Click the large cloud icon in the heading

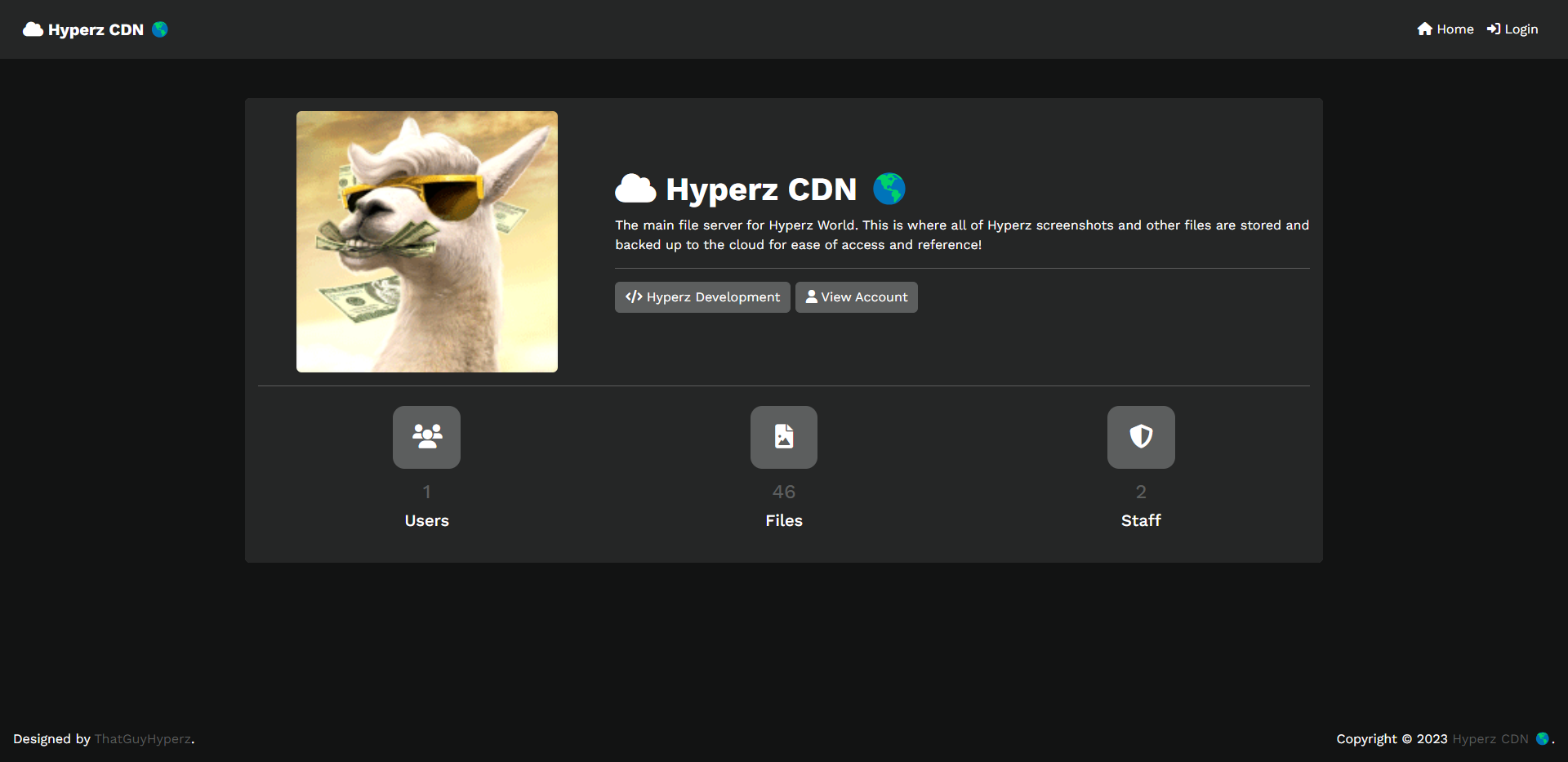(x=635, y=189)
